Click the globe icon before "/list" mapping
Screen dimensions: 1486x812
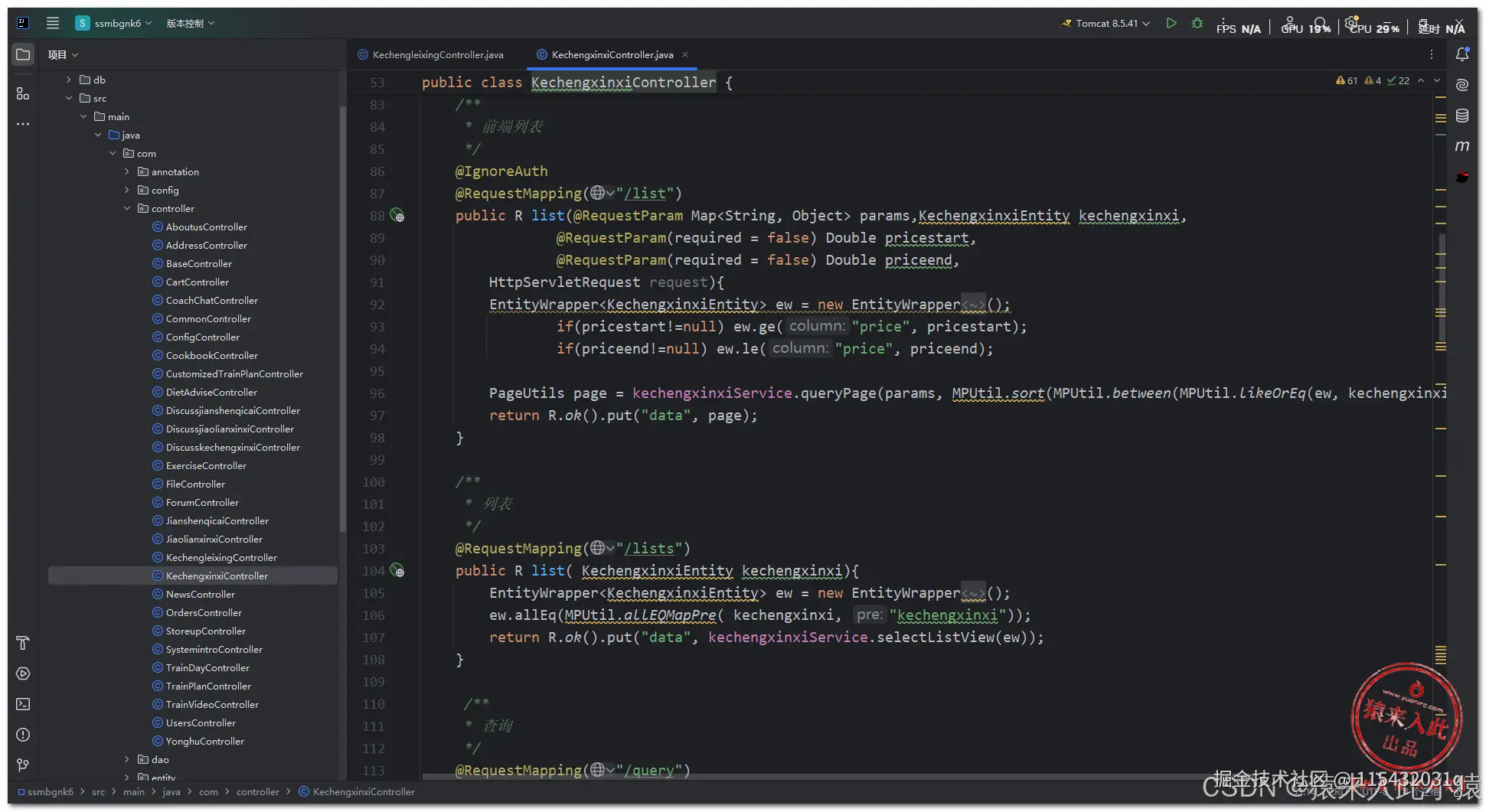coord(598,194)
